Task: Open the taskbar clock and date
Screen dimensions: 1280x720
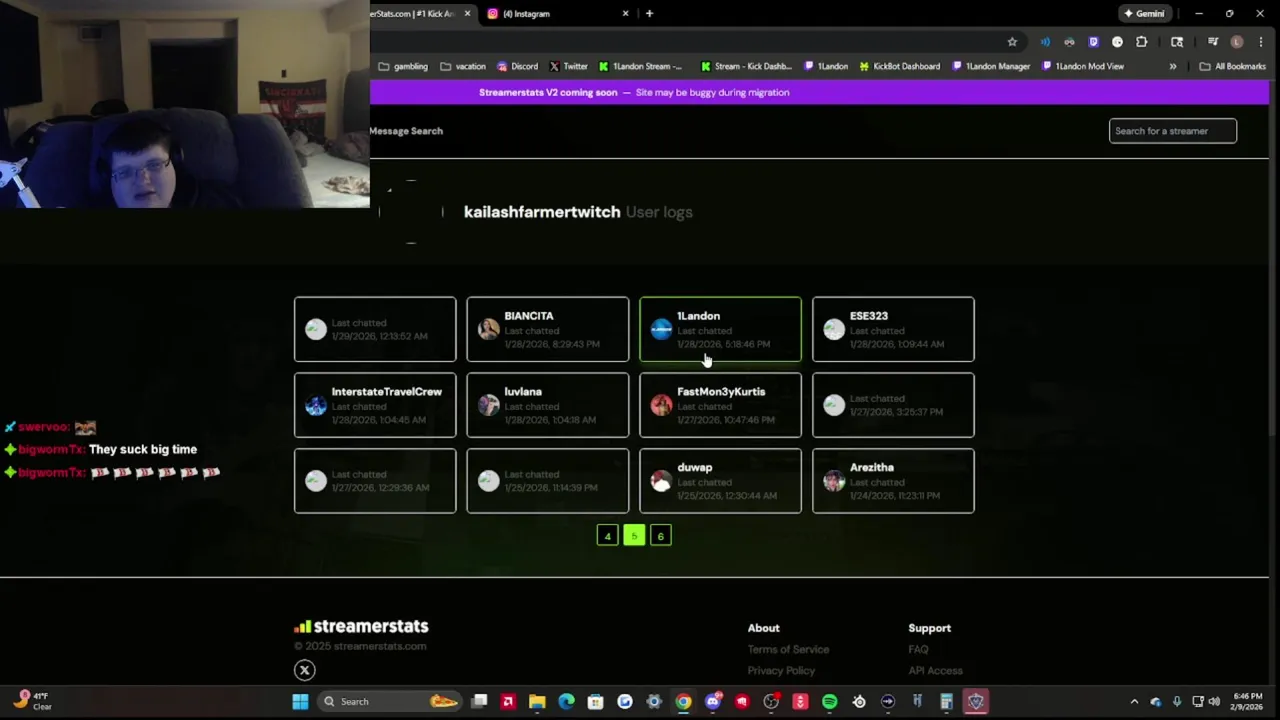Action: 1247,702
